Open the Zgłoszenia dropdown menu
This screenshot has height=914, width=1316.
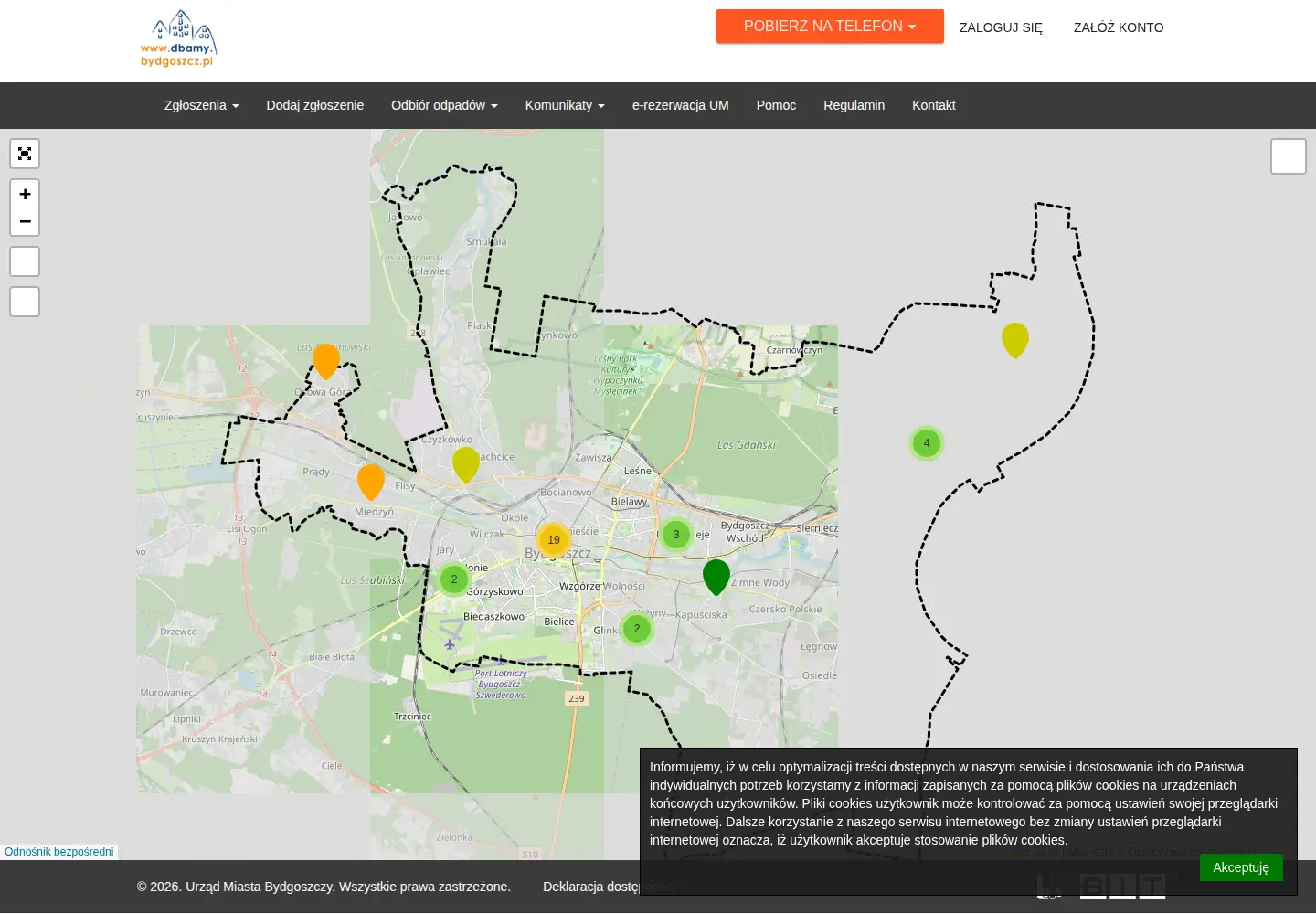201,105
